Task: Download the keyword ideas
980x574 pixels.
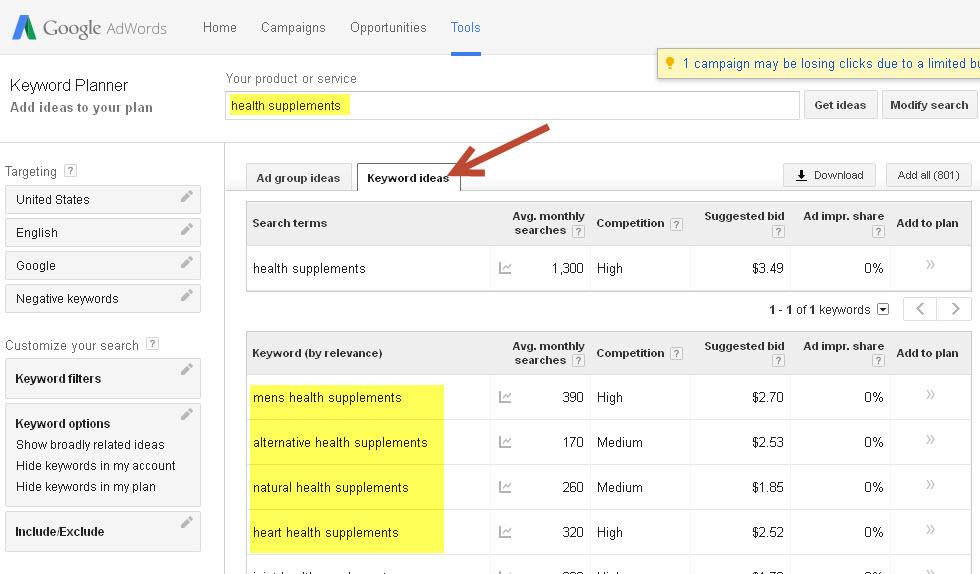Action: click(829, 175)
